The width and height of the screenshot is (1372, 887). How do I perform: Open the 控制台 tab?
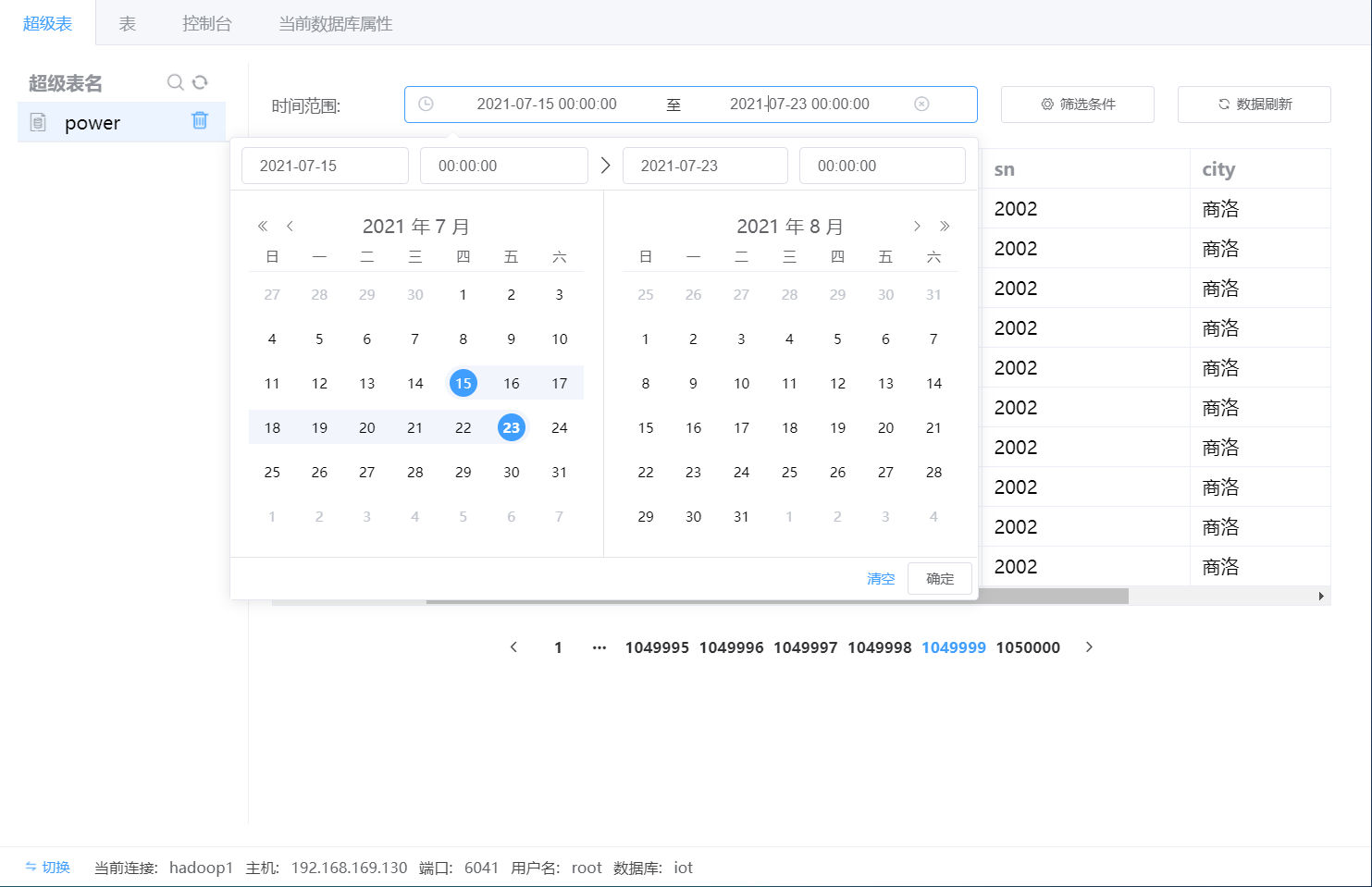coord(207,23)
